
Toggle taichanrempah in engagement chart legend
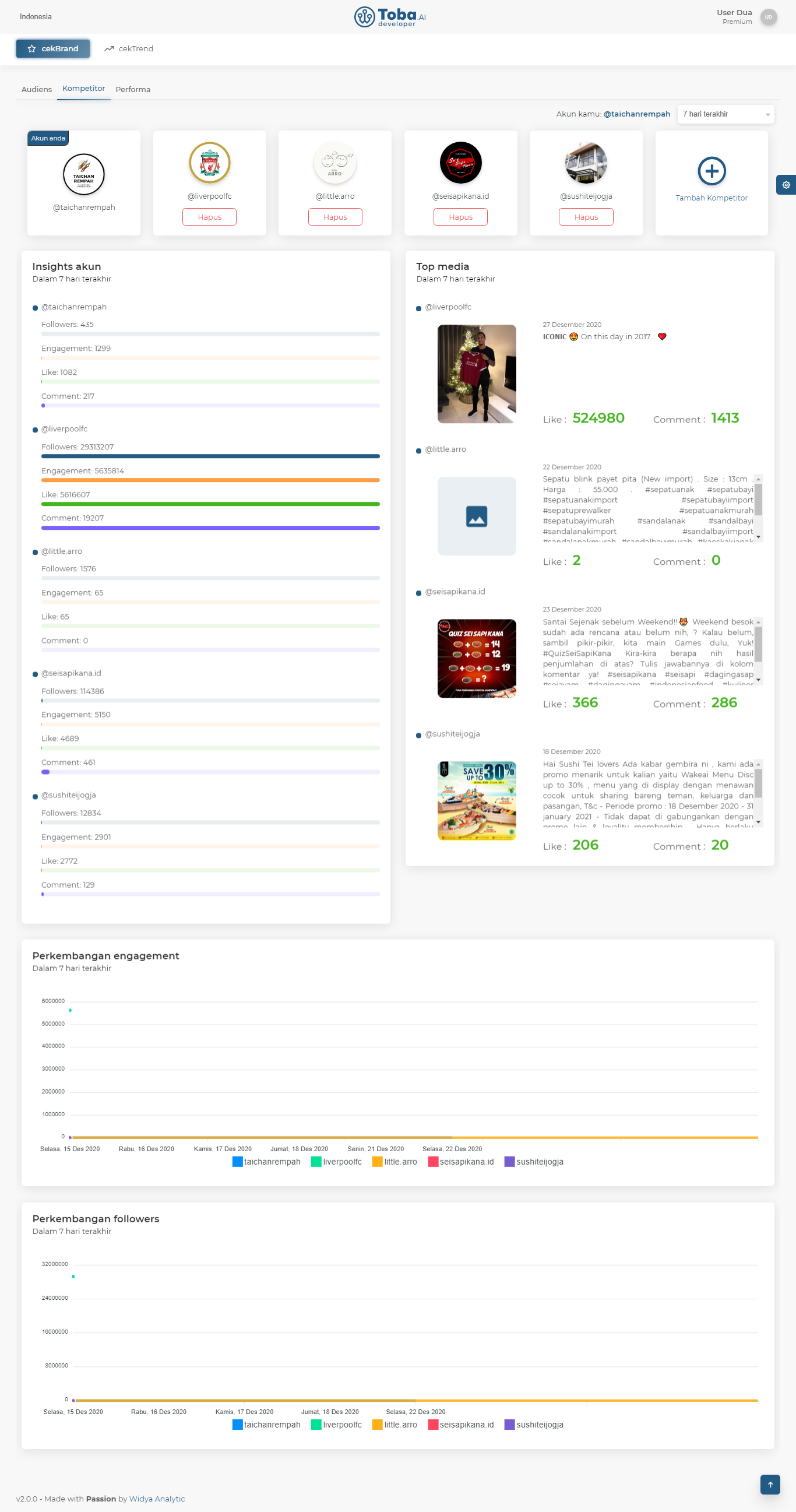[x=266, y=1162]
